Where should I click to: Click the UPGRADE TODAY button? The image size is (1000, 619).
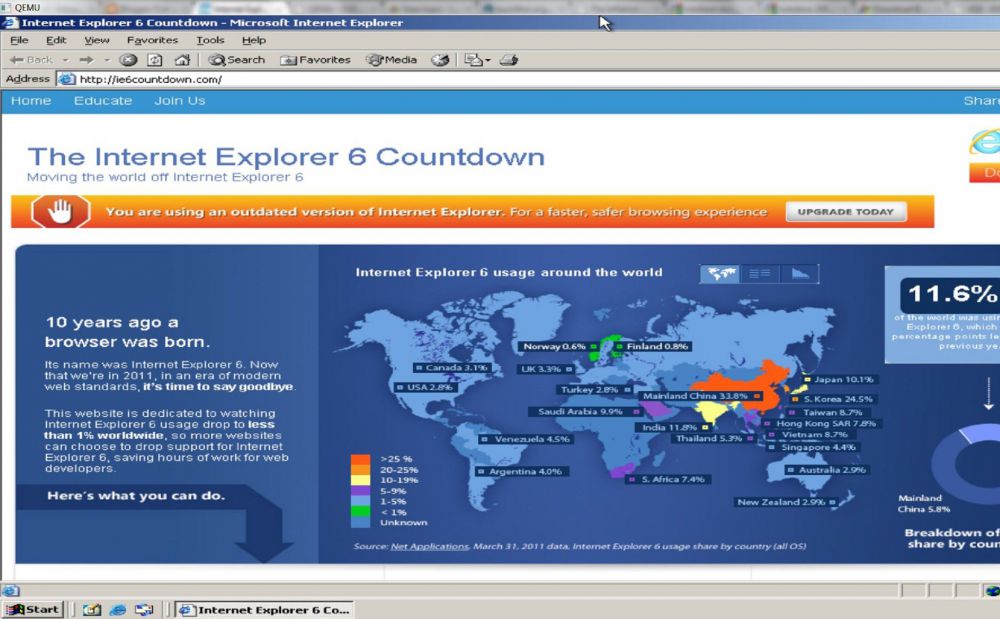(x=846, y=212)
